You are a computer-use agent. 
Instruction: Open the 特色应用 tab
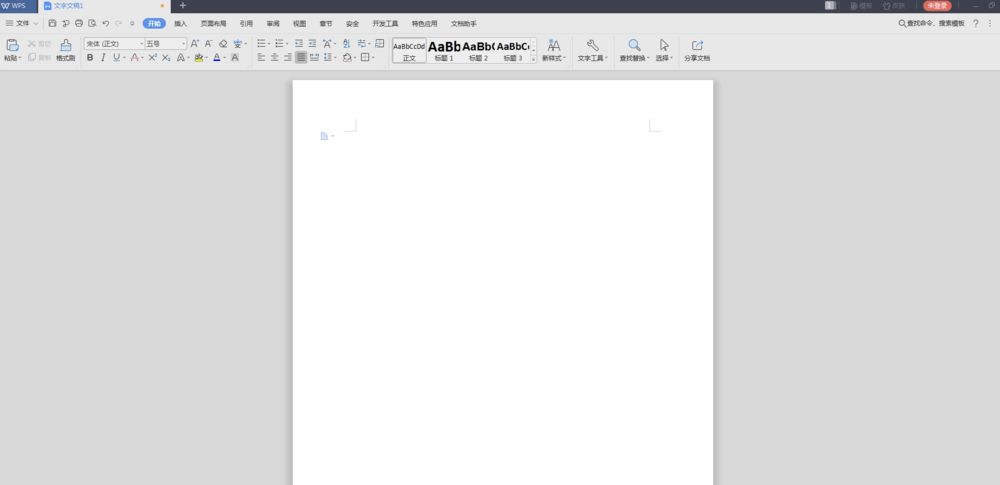(x=425, y=24)
